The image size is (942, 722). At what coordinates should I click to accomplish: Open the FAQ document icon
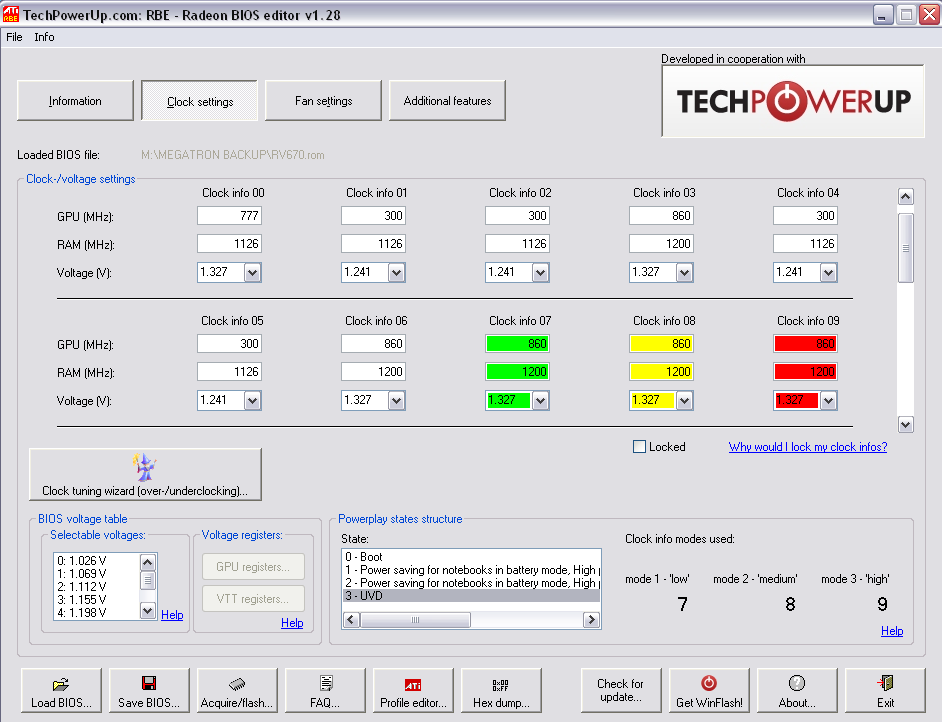(326, 684)
